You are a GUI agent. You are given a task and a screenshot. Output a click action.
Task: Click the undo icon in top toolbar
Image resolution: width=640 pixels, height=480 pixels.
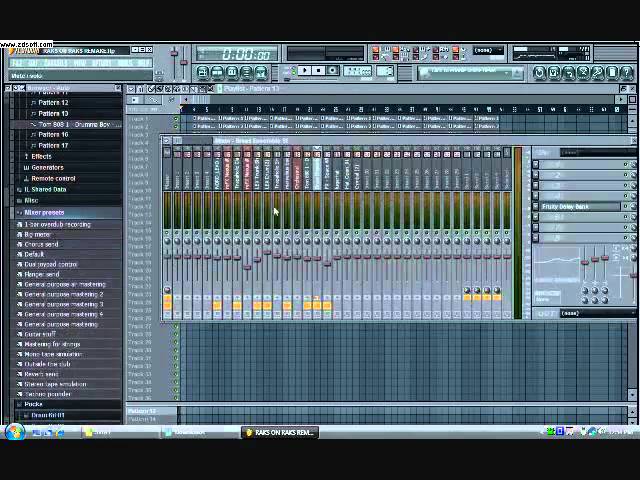click(x=539, y=73)
